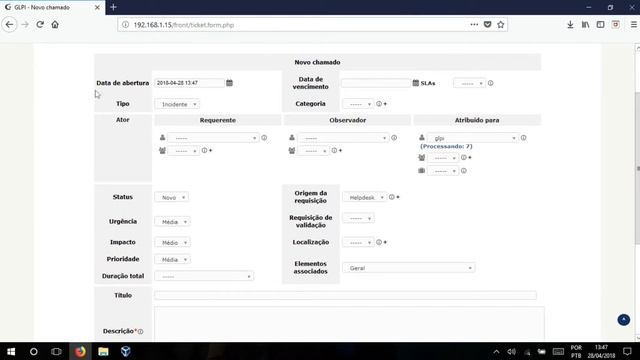Open File Explorer from taskbar
The width and height of the screenshot is (640, 360).
click(103, 351)
